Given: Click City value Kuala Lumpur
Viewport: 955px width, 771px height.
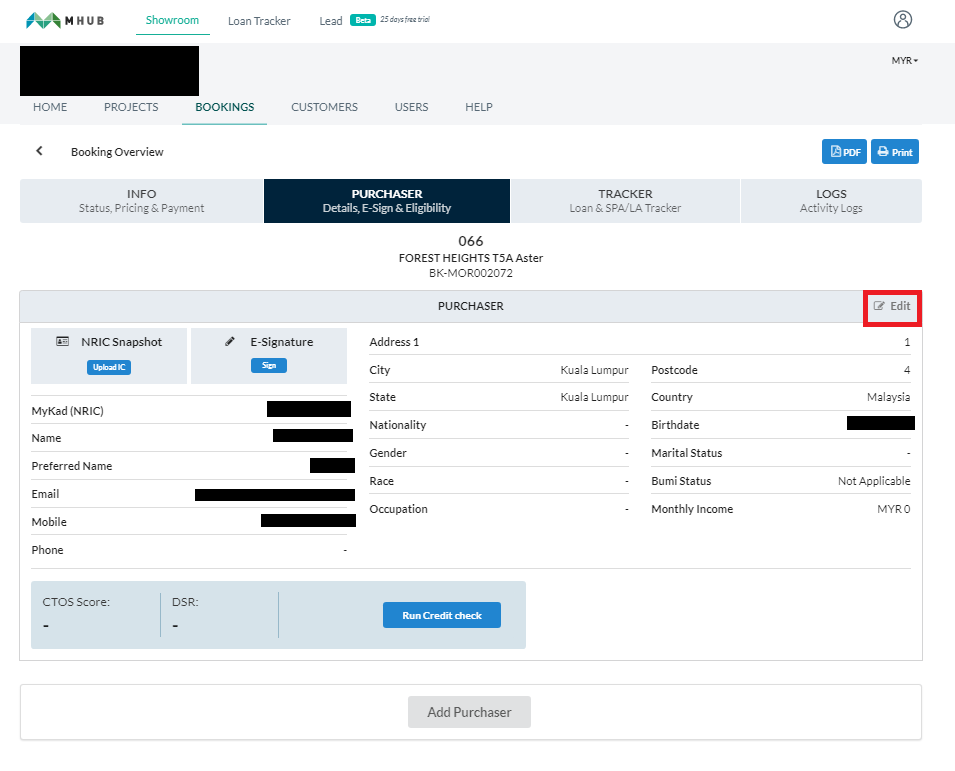Looking at the screenshot, I should [x=594, y=370].
